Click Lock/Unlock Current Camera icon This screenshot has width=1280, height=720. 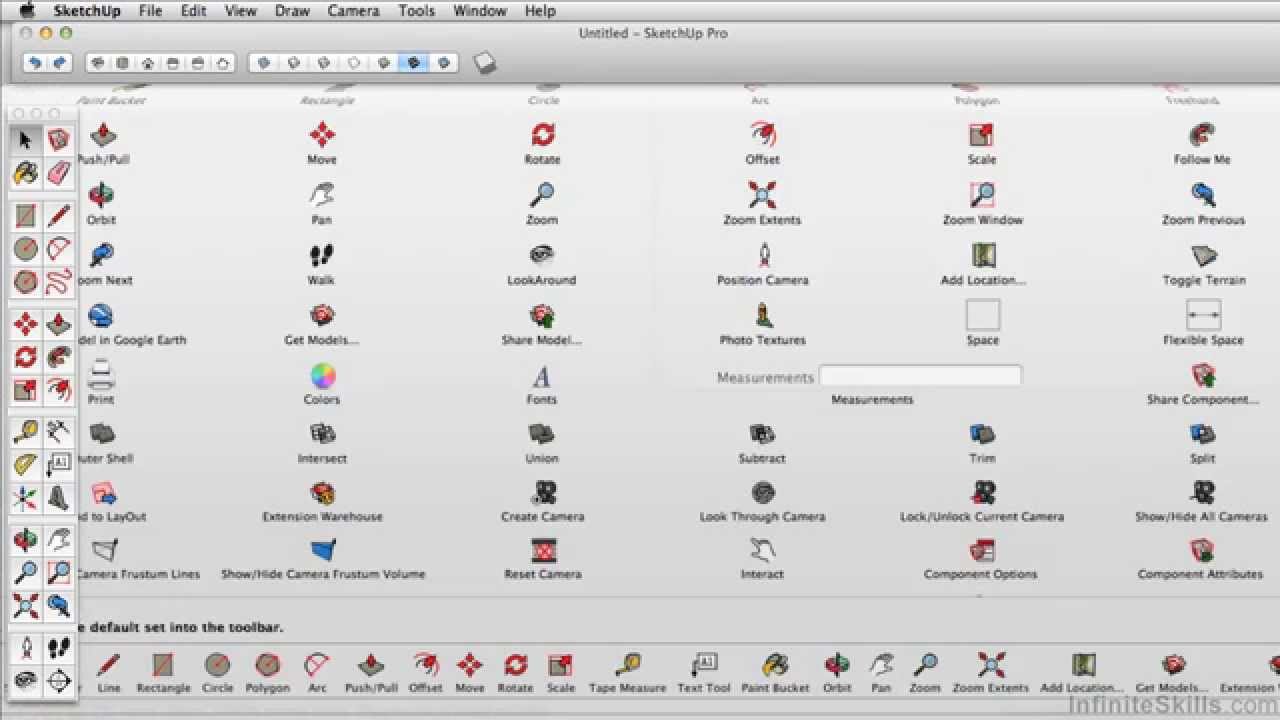point(983,492)
